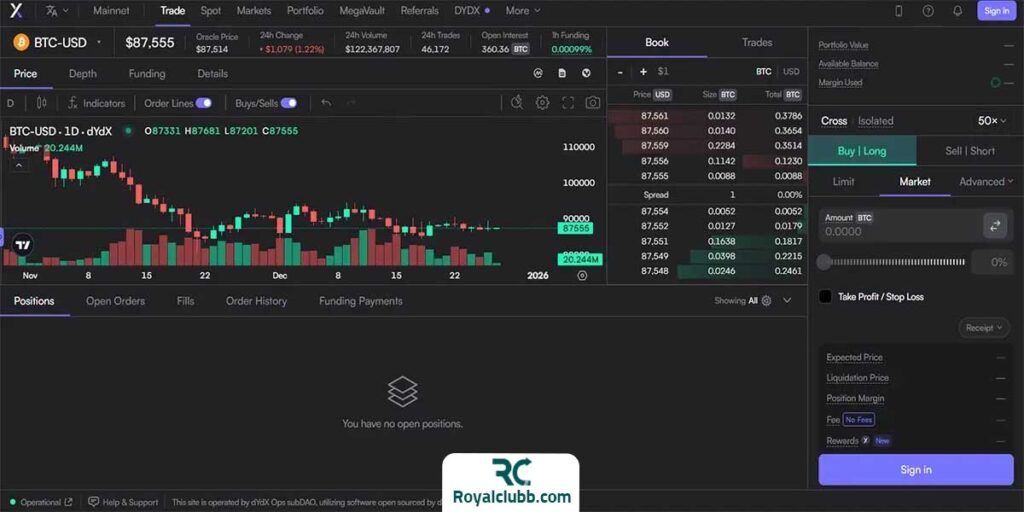
Task: Expand the Receipt dropdown
Action: (x=984, y=328)
